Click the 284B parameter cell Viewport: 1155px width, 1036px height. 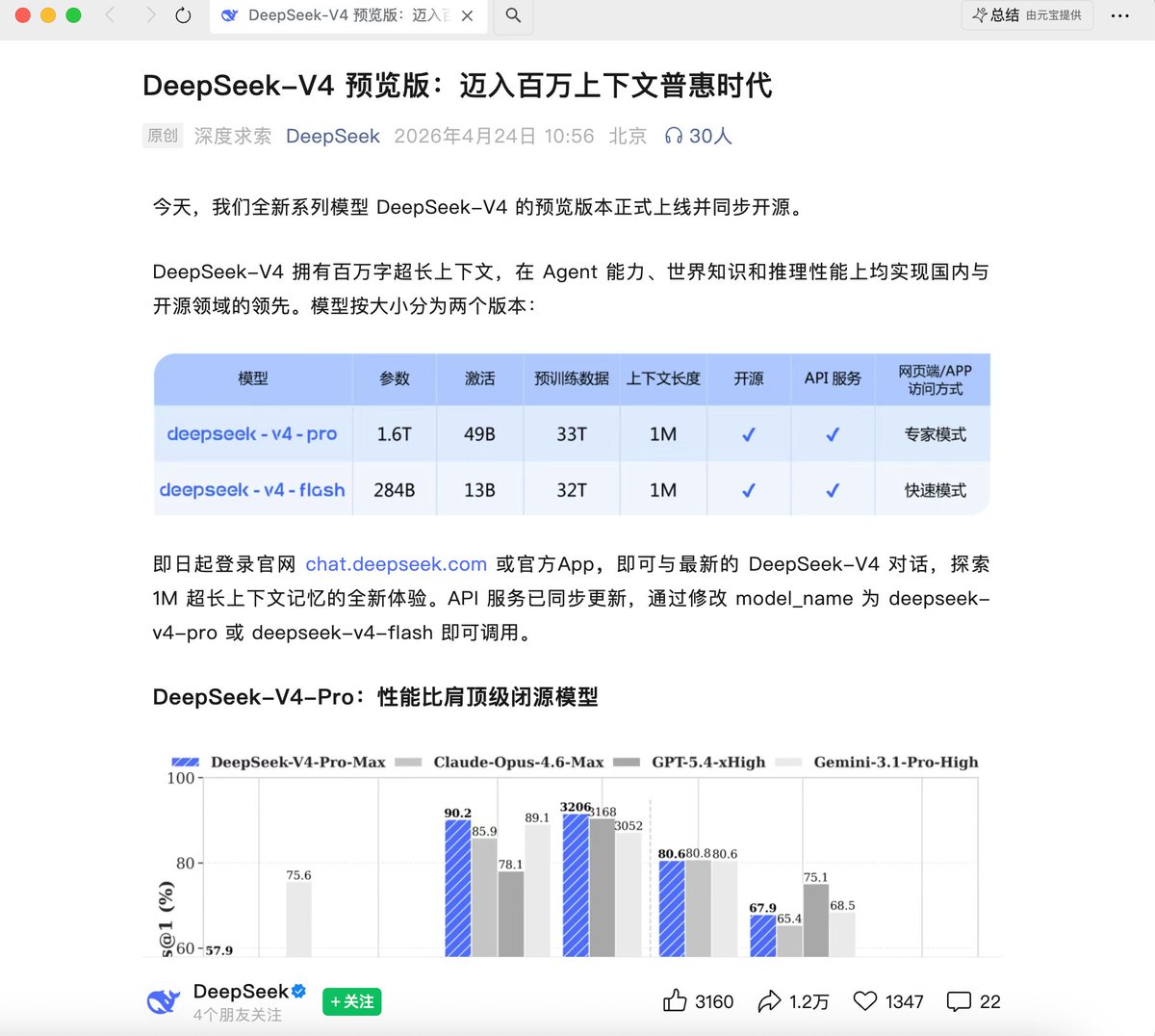point(395,490)
